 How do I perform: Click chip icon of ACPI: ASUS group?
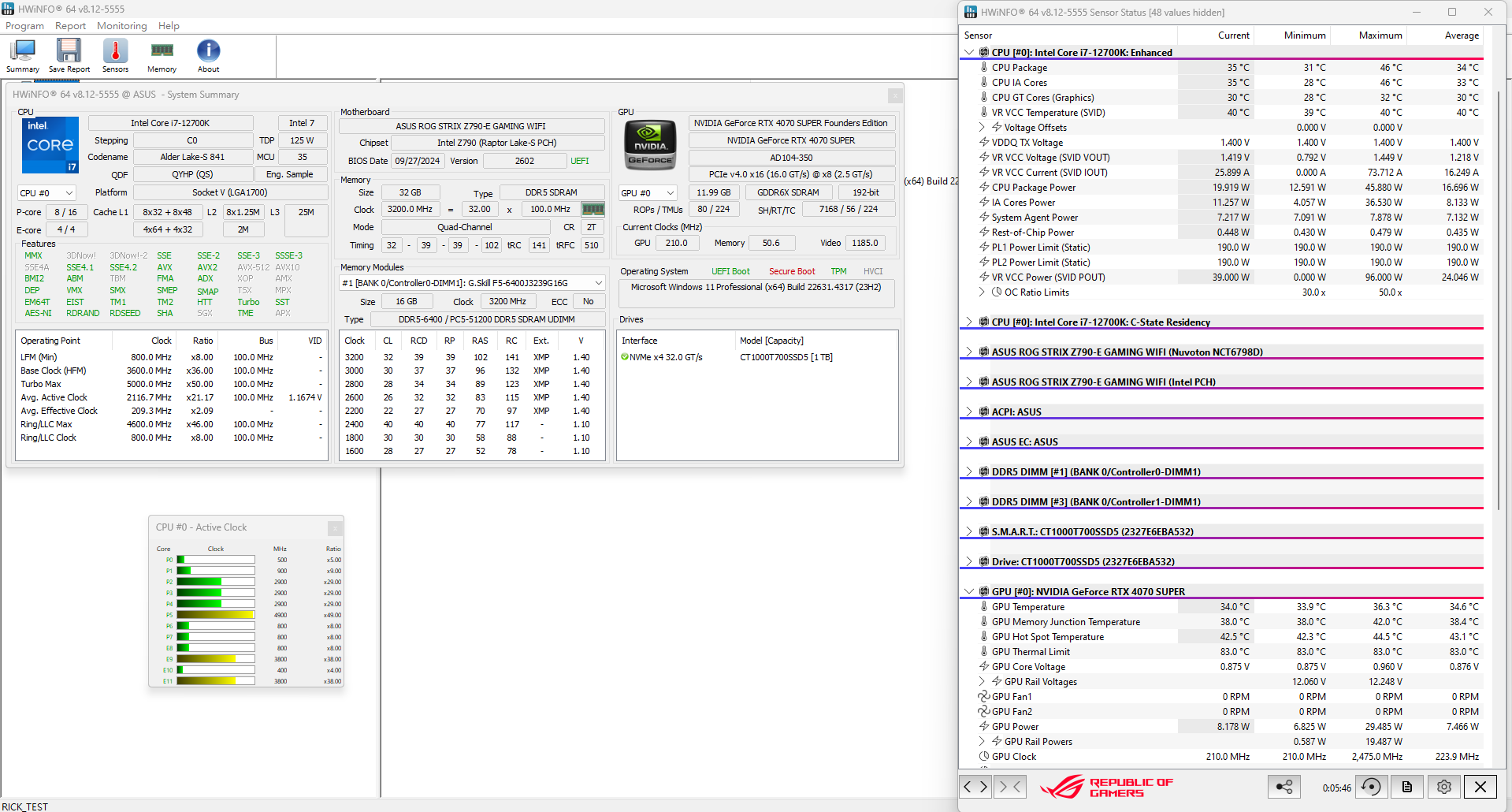[984, 412]
